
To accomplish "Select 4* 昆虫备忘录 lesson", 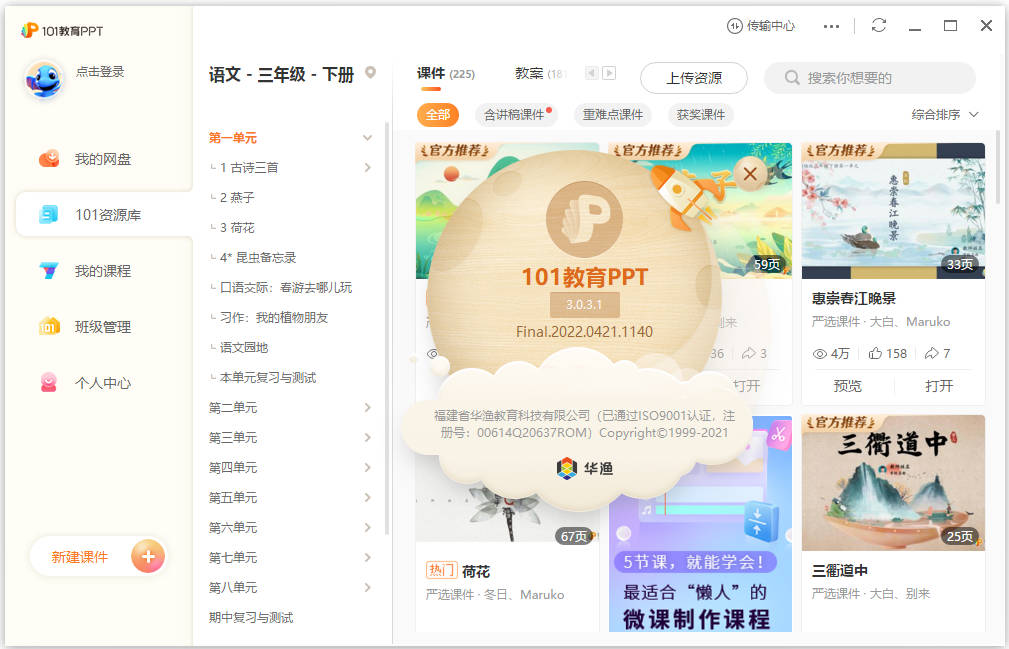I will [x=258, y=258].
